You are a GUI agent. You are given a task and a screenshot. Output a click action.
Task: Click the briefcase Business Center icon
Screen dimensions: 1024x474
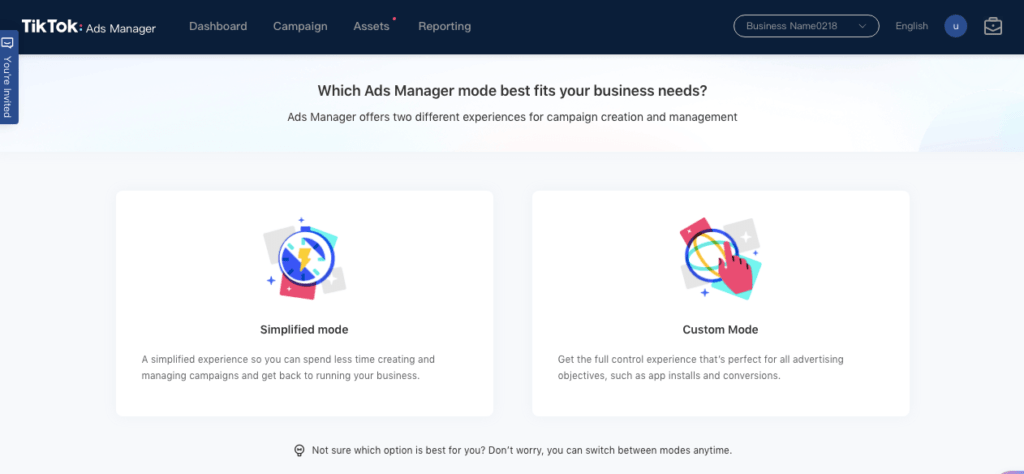(x=993, y=26)
